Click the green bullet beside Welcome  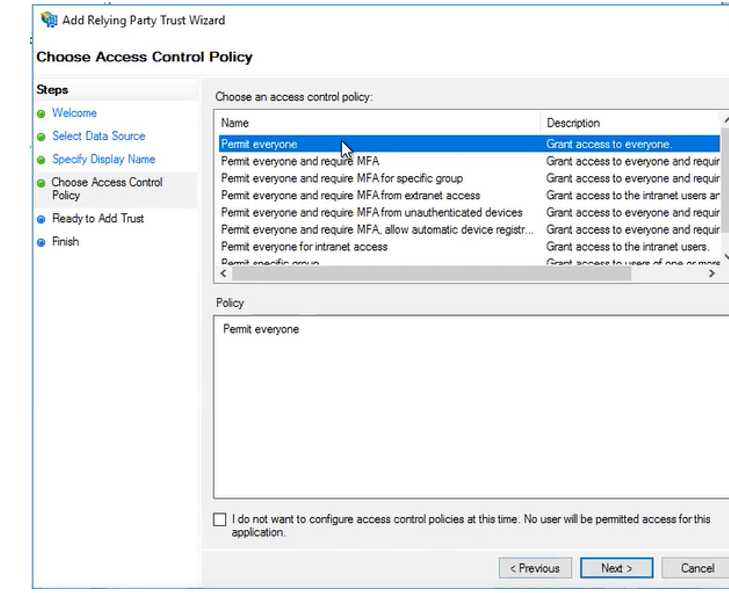[41, 114]
